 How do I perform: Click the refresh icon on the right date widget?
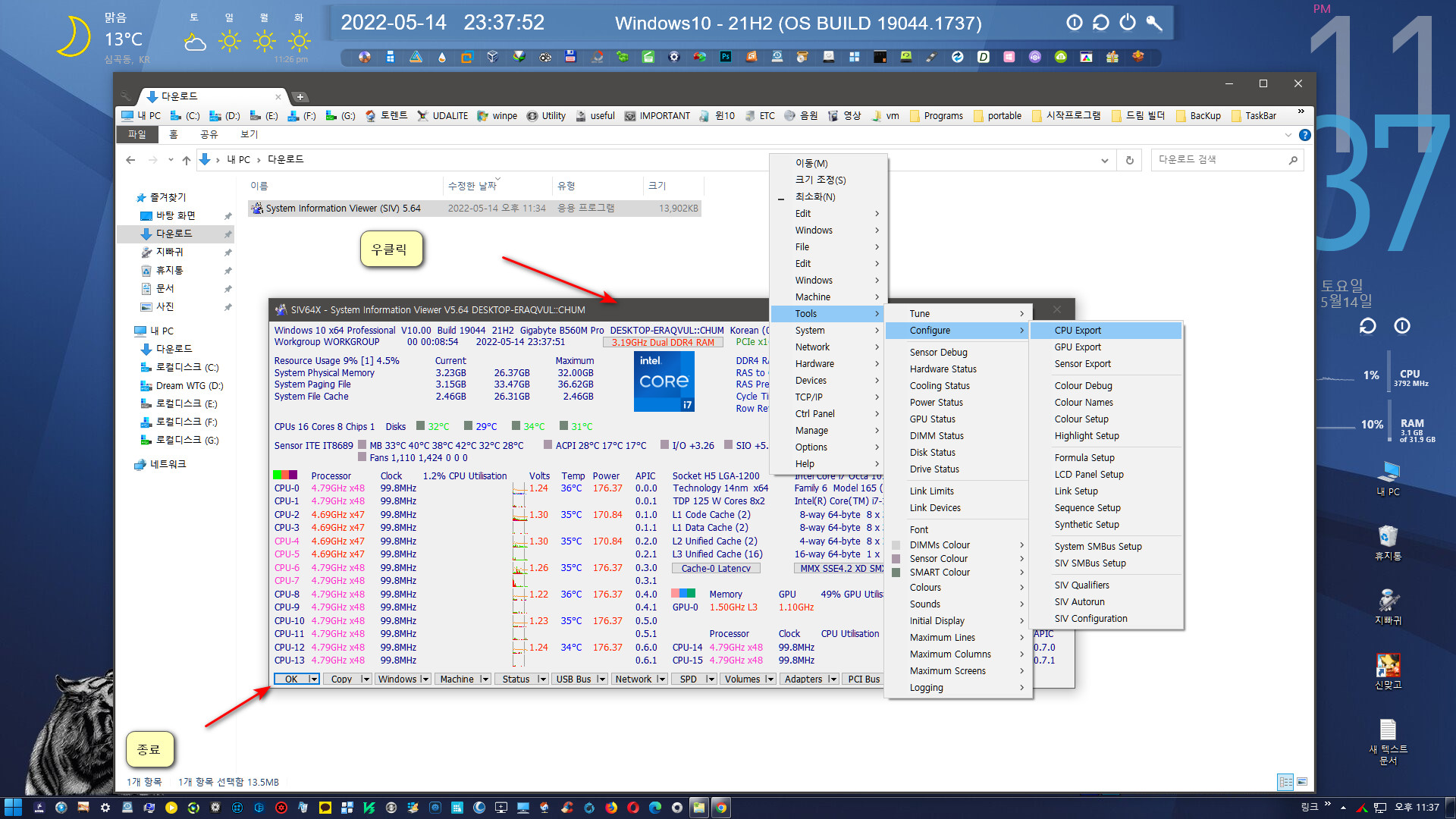pyautogui.click(x=1367, y=326)
